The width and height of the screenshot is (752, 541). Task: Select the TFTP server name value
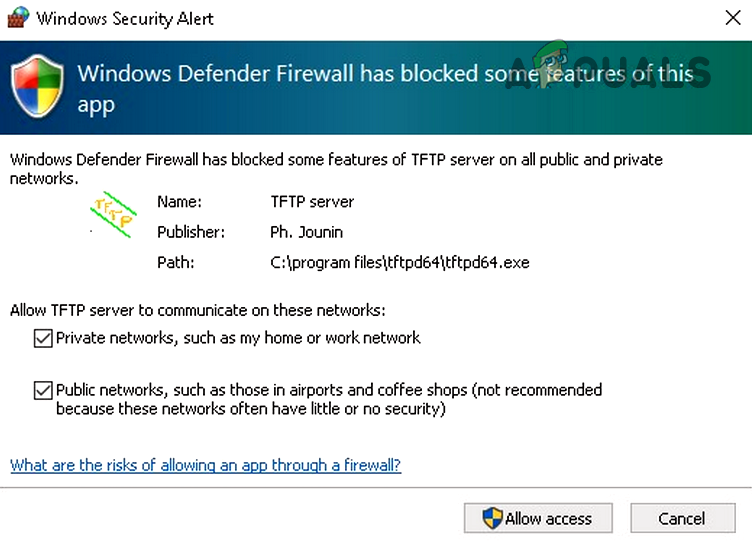(x=312, y=201)
